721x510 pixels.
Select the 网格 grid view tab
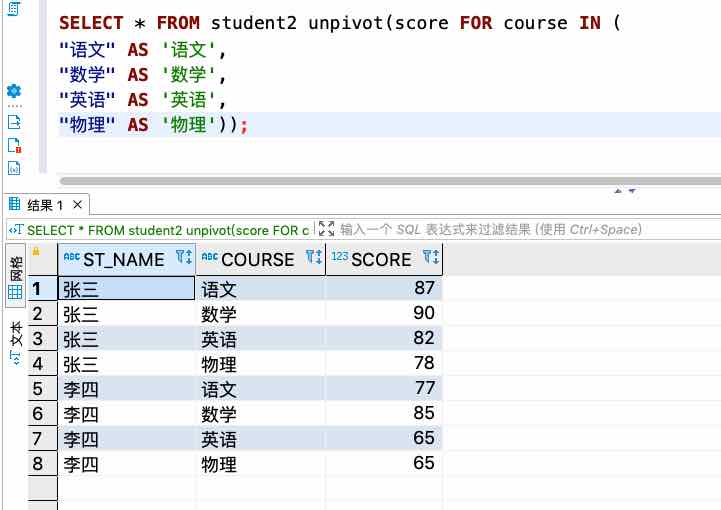tap(15, 275)
